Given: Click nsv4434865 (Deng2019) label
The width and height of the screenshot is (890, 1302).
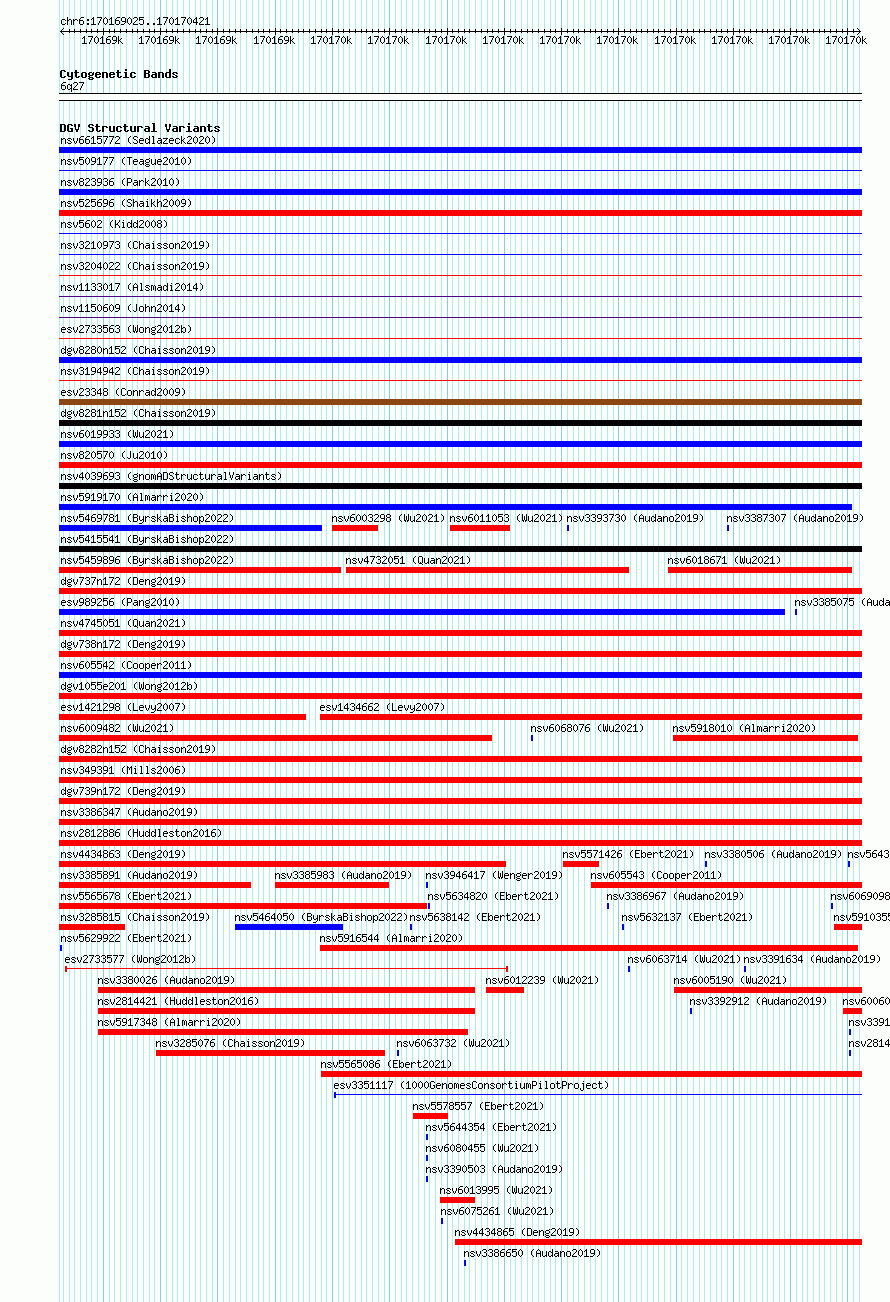Looking at the screenshot, I should pyautogui.click(x=517, y=1232).
